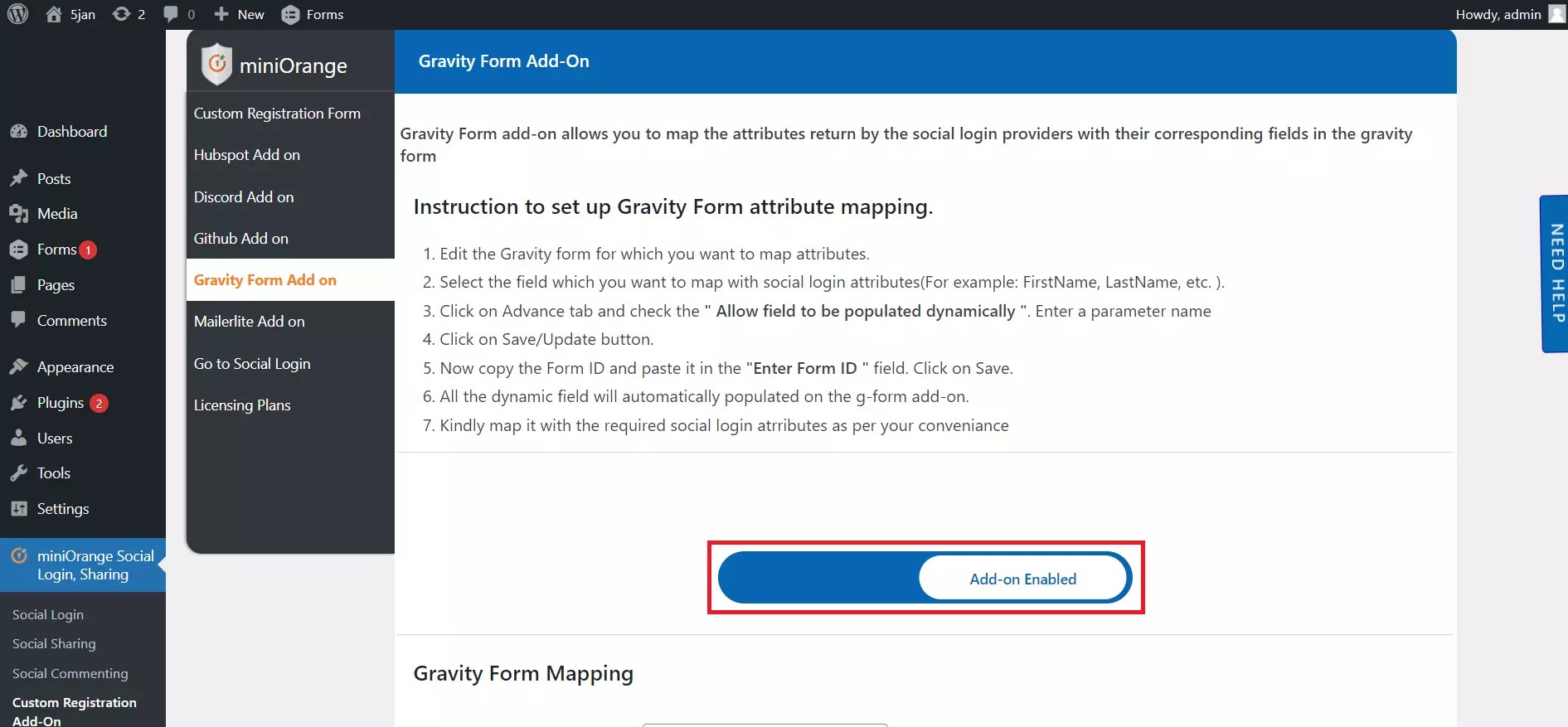Click the Media icon in sidebar

[x=19, y=214]
